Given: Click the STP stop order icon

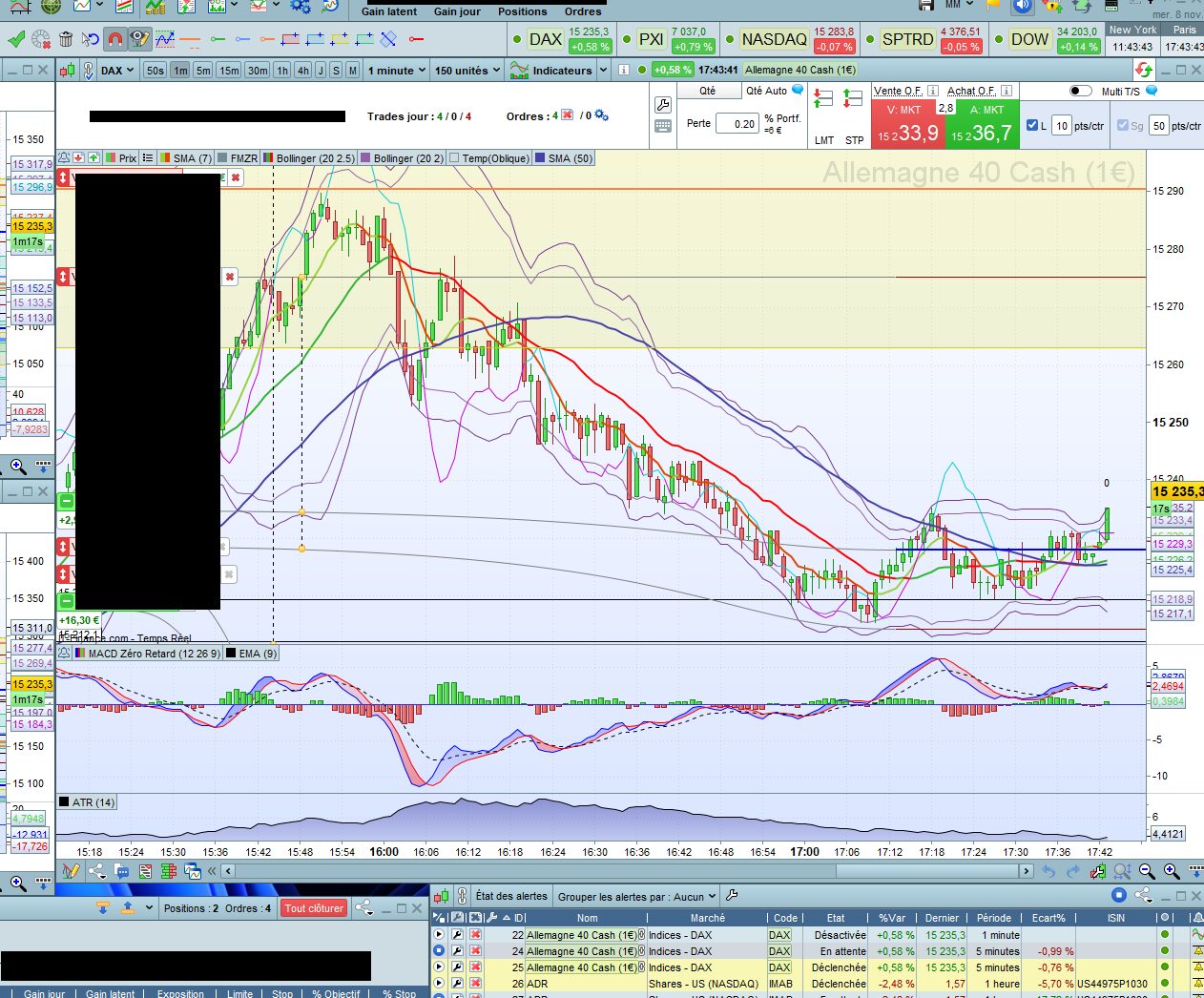Looking at the screenshot, I should pyautogui.click(x=854, y=98).
